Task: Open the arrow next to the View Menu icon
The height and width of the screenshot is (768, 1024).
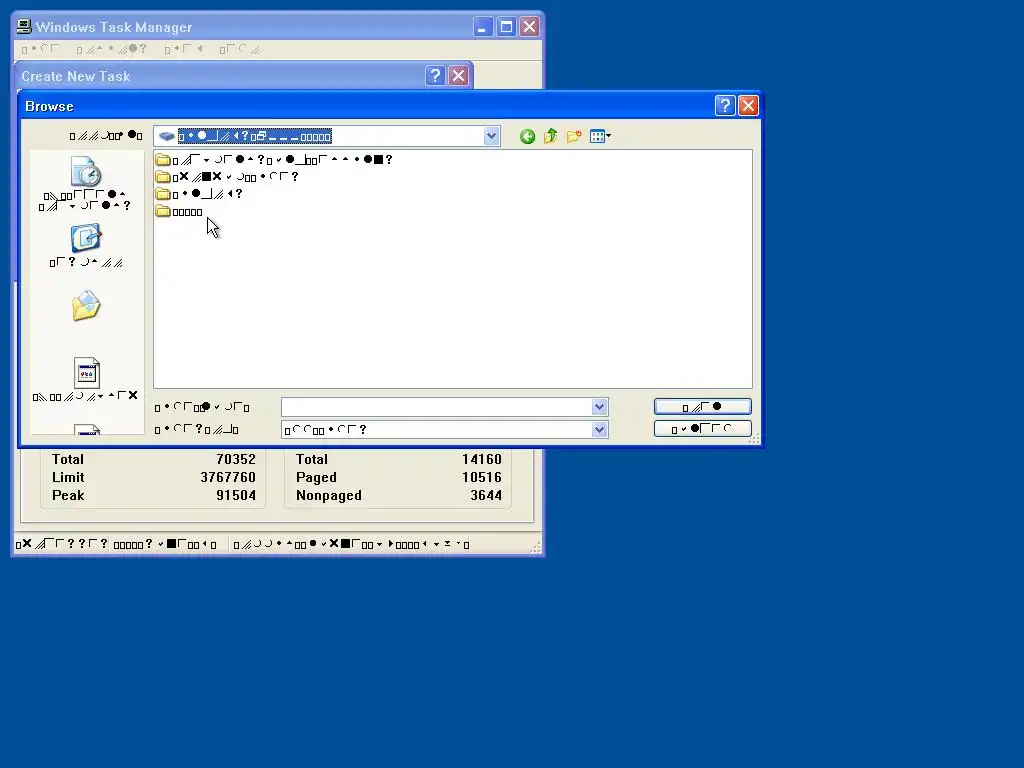Action: (609, 136)
